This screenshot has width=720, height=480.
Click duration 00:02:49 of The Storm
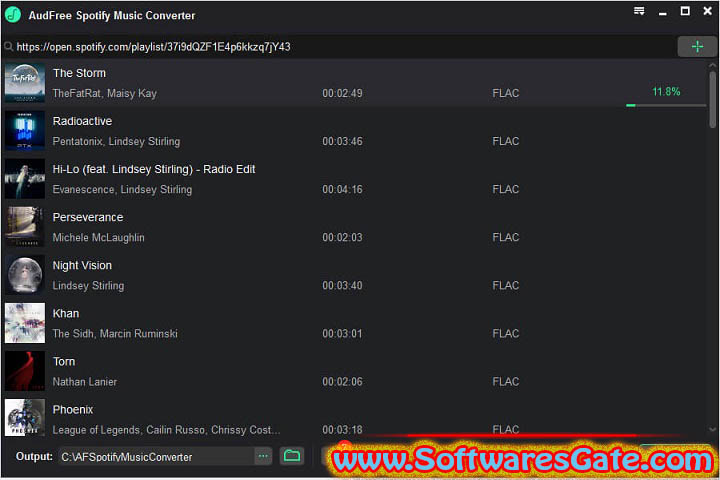pyautogui.click(x=342, y=93)
